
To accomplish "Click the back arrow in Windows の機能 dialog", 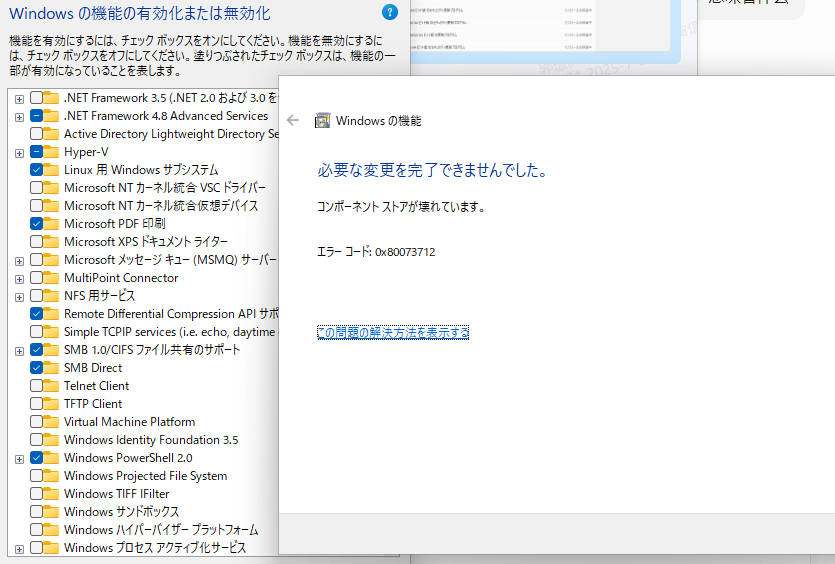I will click(x=293, y=120).
